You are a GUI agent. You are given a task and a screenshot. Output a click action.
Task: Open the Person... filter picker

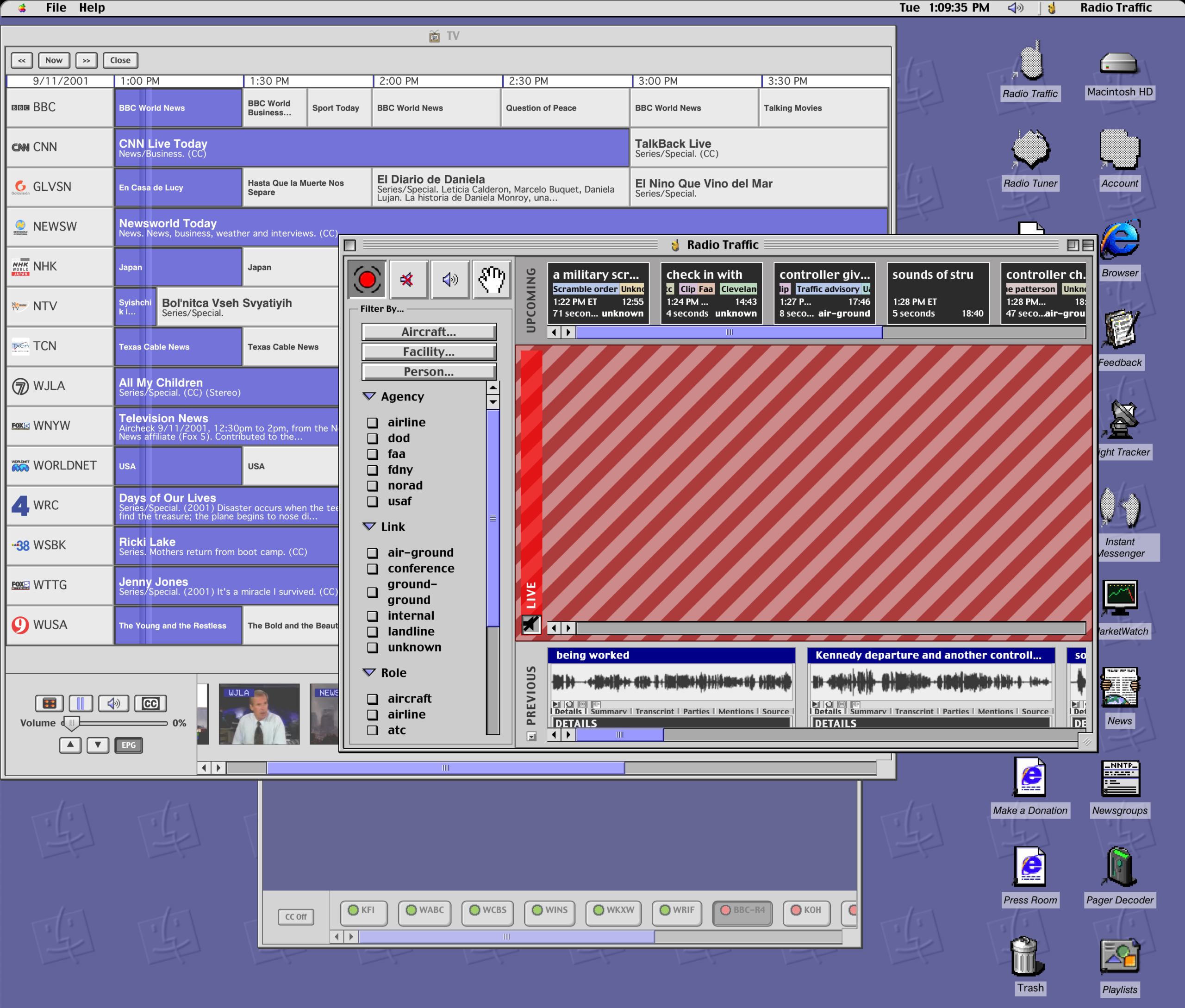click(429, 371)
